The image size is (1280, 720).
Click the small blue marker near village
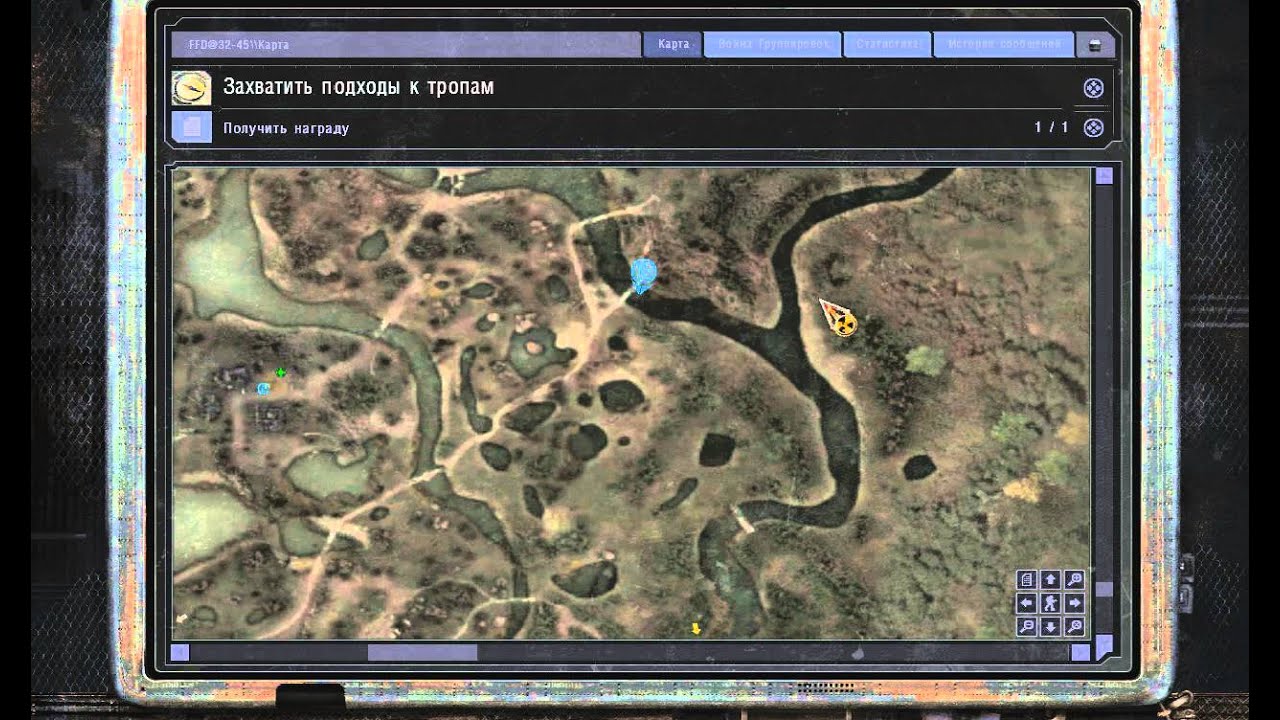pos(263,388)
